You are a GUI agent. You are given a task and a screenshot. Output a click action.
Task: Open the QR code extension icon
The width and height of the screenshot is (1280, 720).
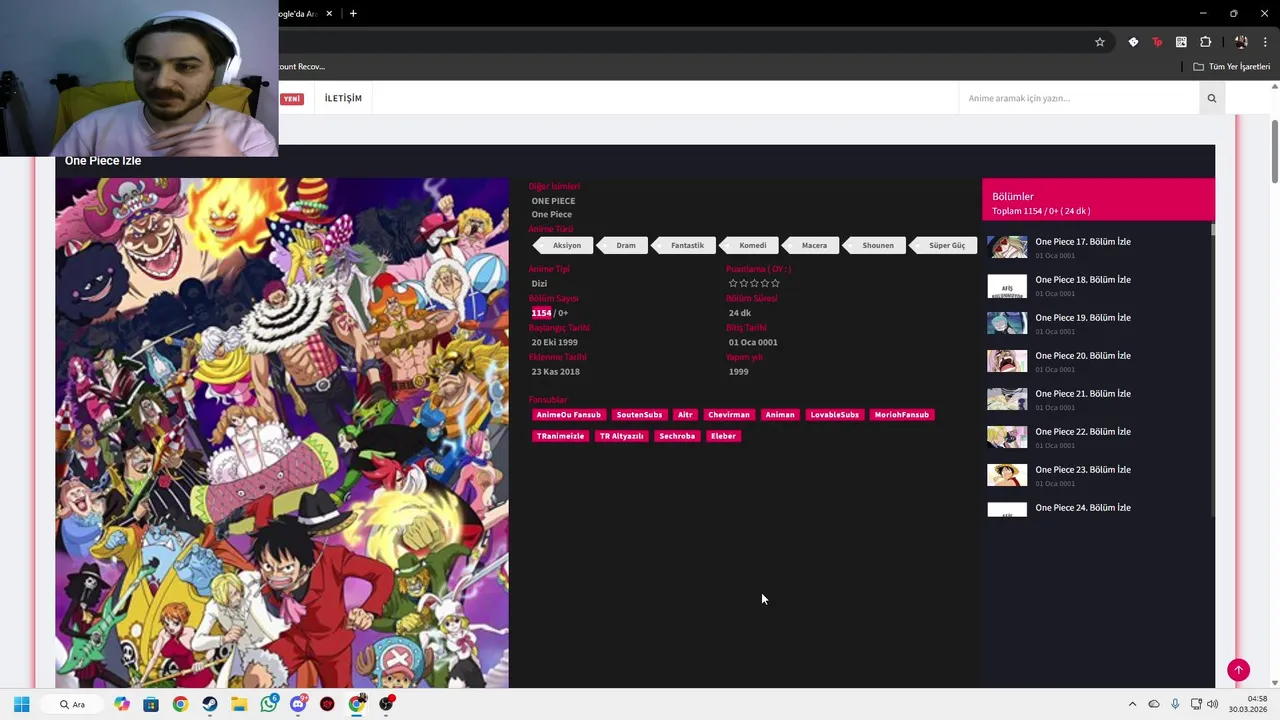click(x=1181, y=42)
